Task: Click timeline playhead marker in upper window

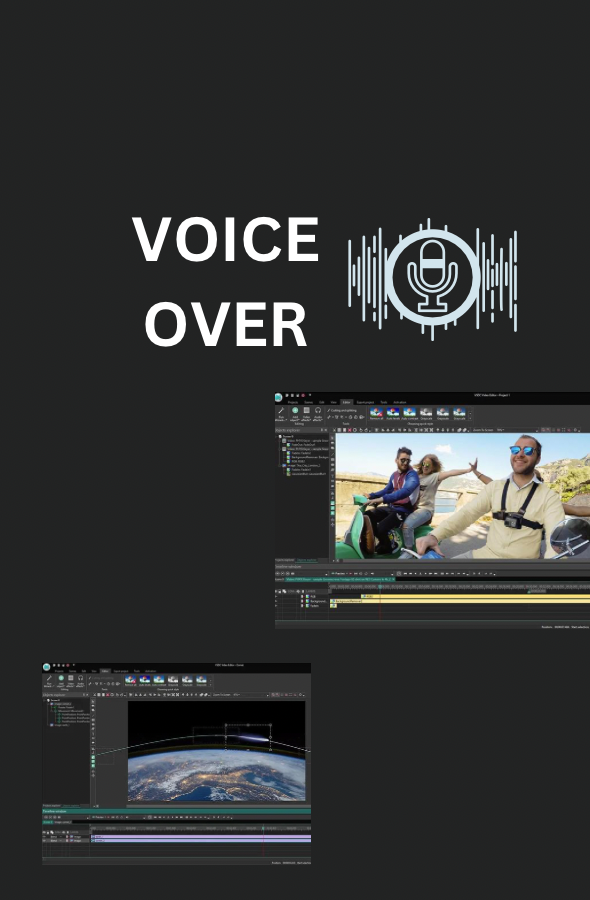Action: 380,586
